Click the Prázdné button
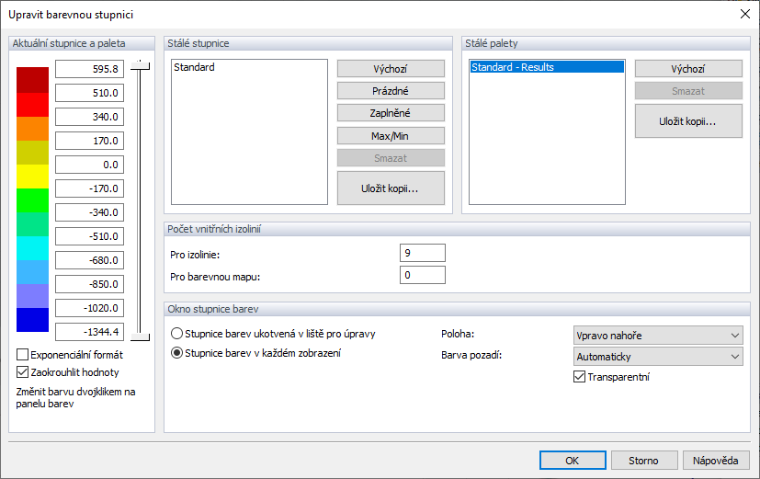The height and width of the screenshot is (479, 760). (391, 91)
